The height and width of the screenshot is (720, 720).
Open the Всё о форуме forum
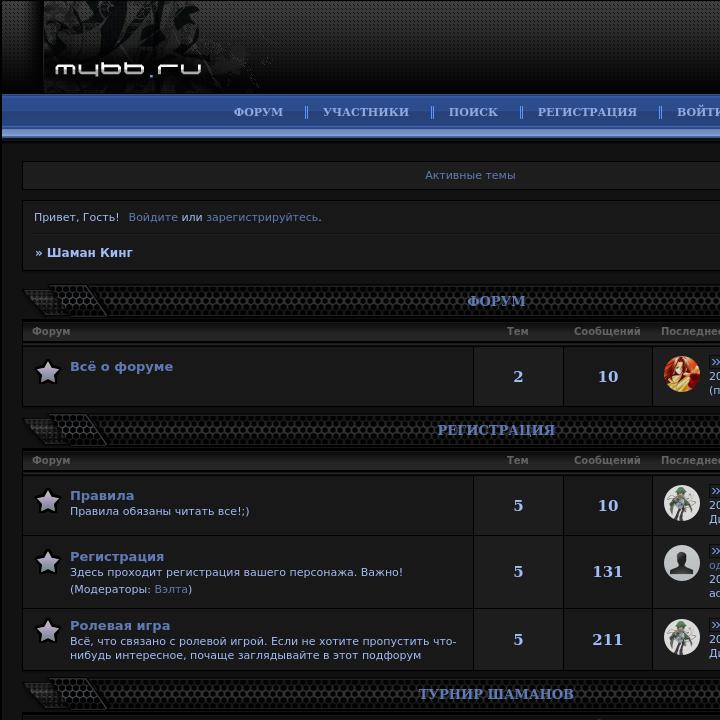122,367
